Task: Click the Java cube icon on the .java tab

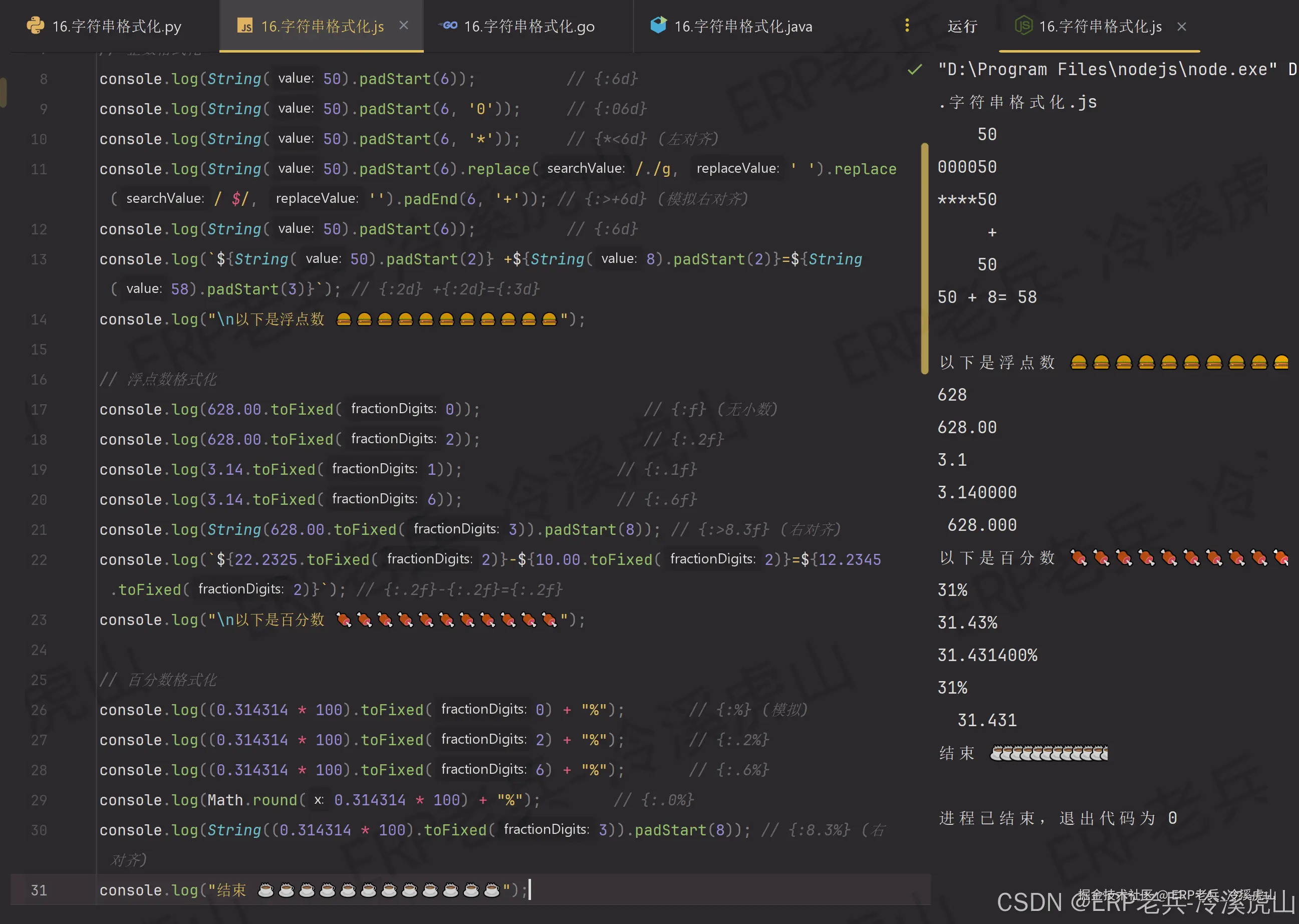Action: (658, 25)
